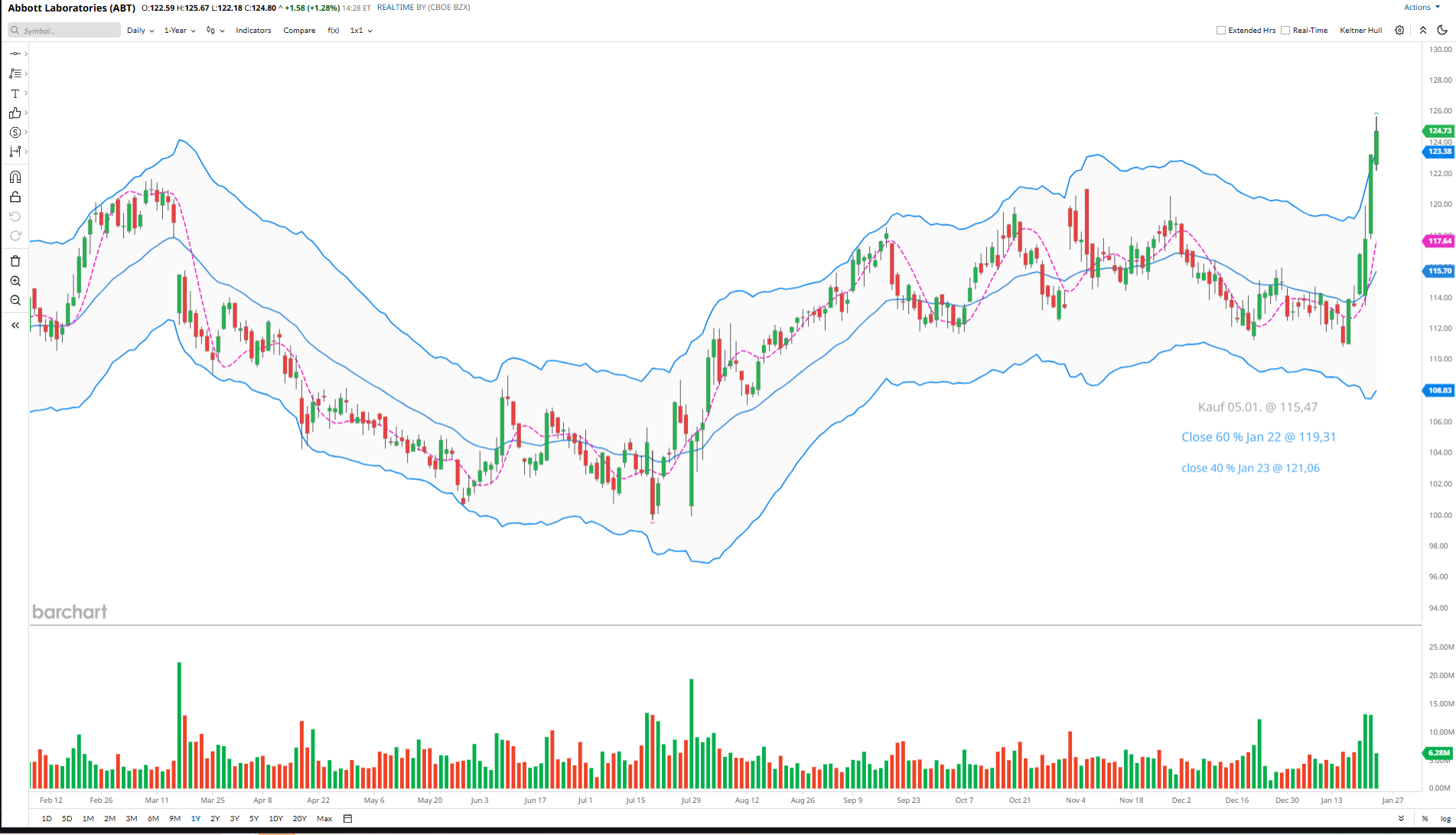1456x835 pixels.
Task: Open chart settings gear icon
Action: [x=1399, y=31]
